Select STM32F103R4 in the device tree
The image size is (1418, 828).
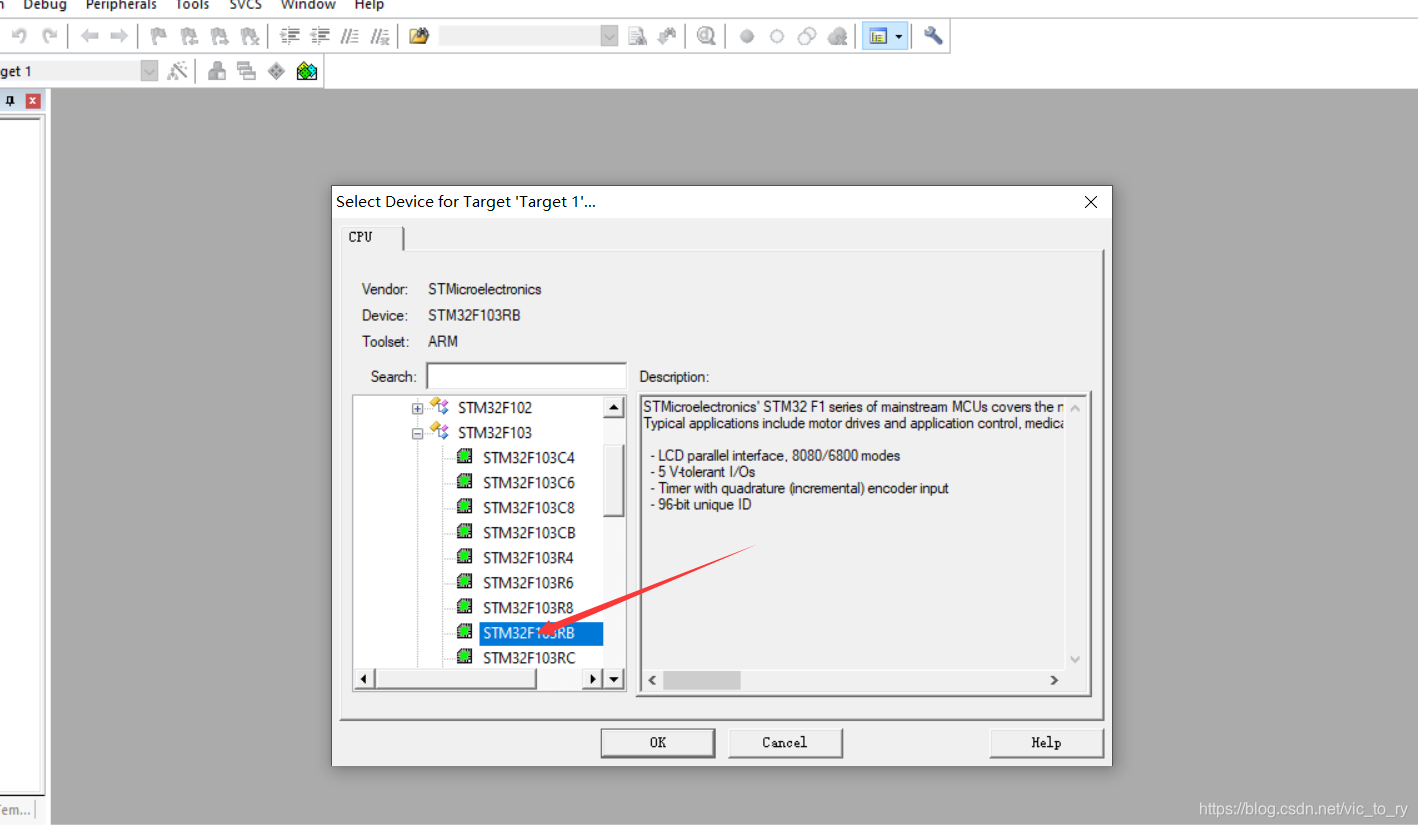click(x=528, y=558)
